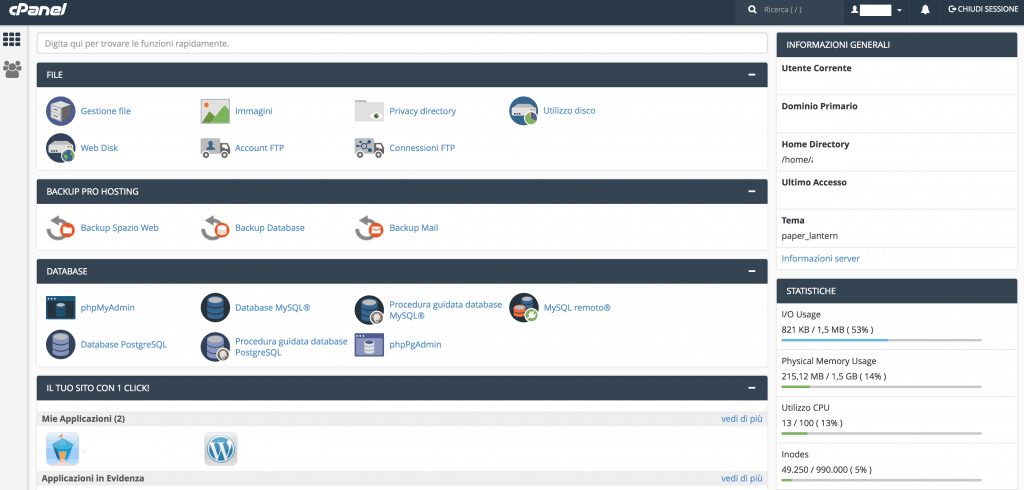This screenshot has width=1024, height=490.
Task: Click the Gestione file link text
Action: pyautogui.click(x=106, y=111)
